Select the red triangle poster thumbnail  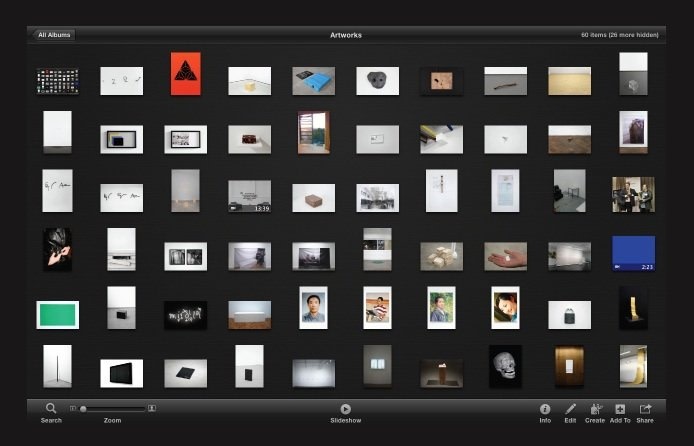pyautogui.click(x=185, y=74)
